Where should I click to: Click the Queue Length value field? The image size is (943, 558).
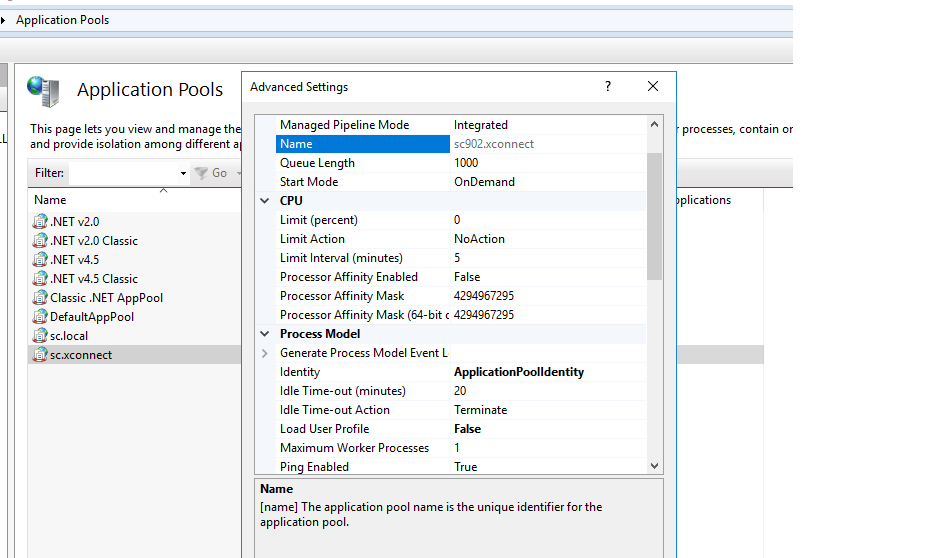(466, 163)
